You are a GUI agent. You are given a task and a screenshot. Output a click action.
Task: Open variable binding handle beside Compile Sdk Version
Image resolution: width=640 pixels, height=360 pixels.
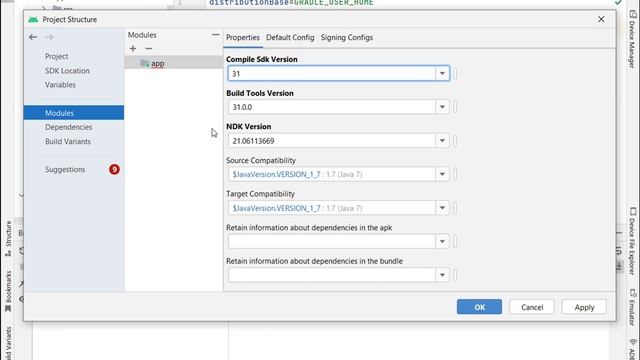455,73
